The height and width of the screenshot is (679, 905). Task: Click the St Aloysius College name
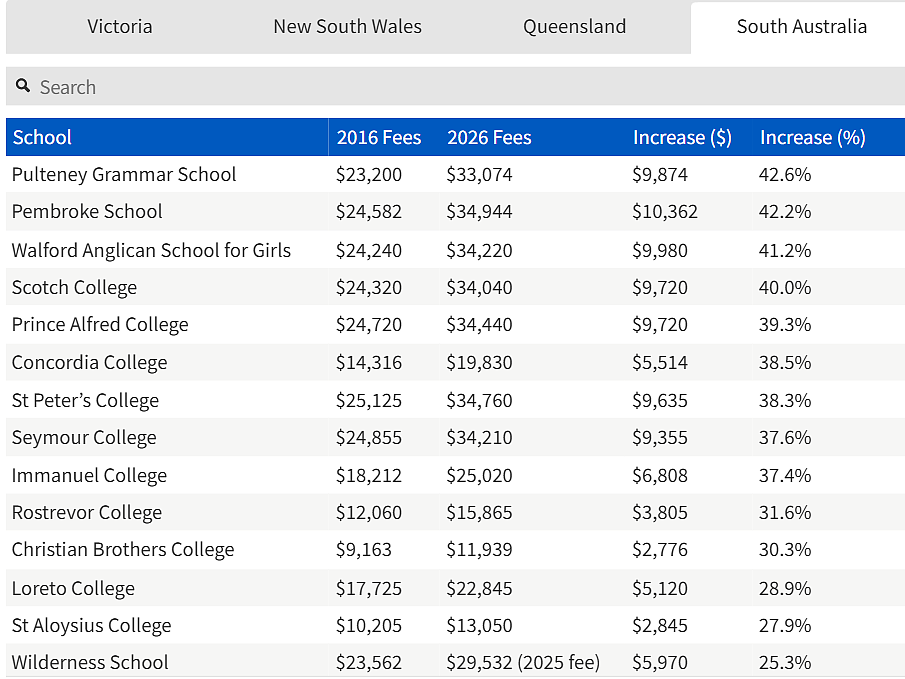(x=91, y=626)
